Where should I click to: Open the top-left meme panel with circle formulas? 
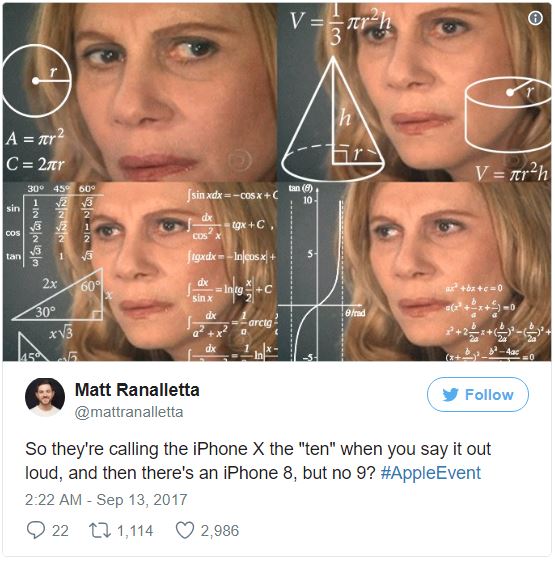[x=140, y=92]
